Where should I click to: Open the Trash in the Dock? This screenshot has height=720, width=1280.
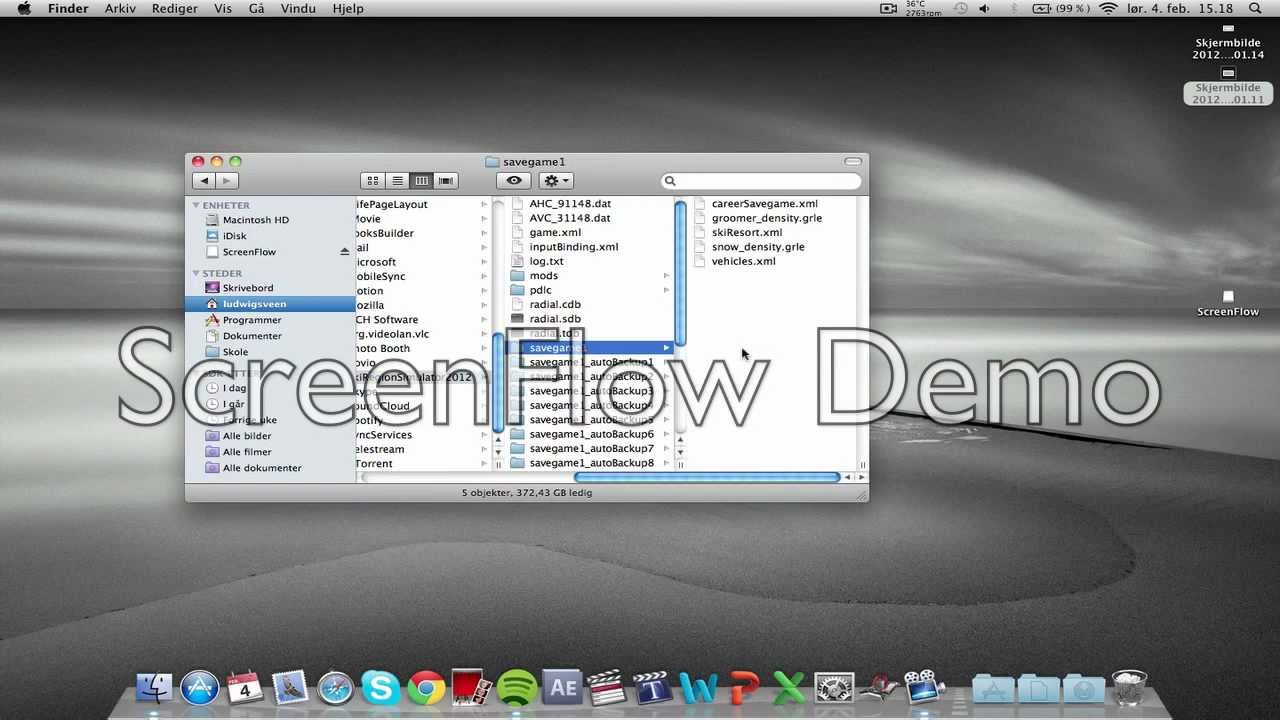point(1130,688)
